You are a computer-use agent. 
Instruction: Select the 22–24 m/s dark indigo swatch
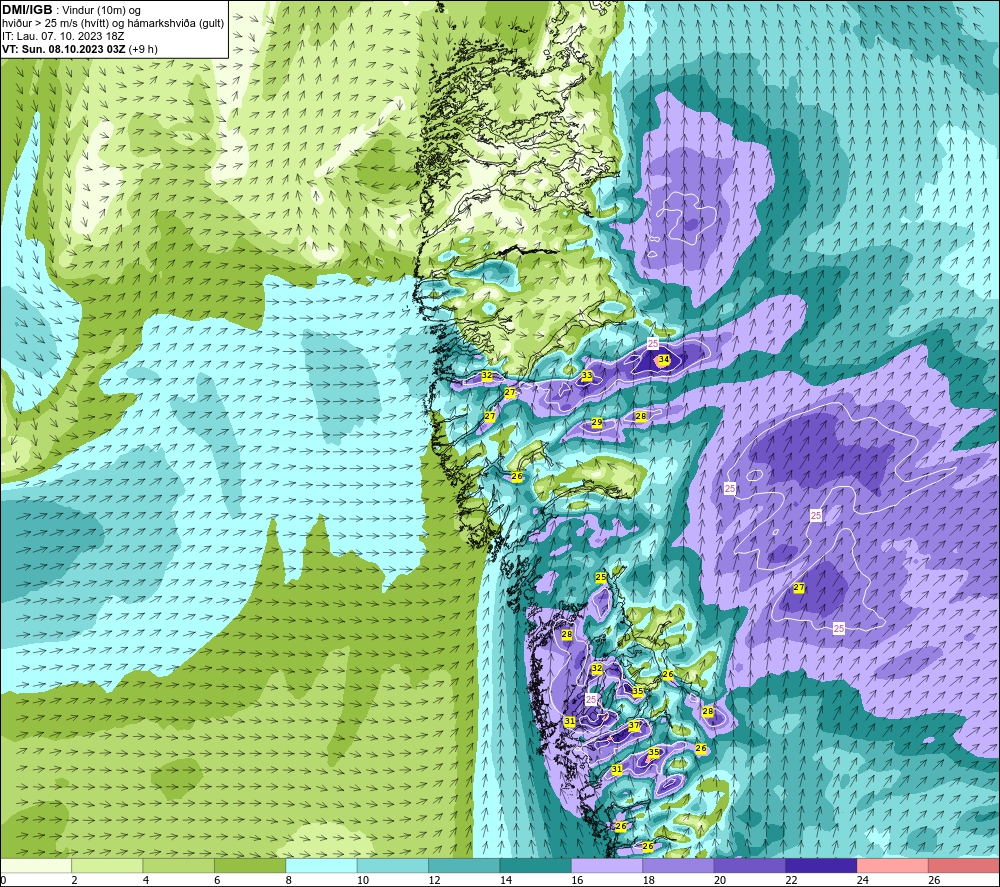(821, 865)
